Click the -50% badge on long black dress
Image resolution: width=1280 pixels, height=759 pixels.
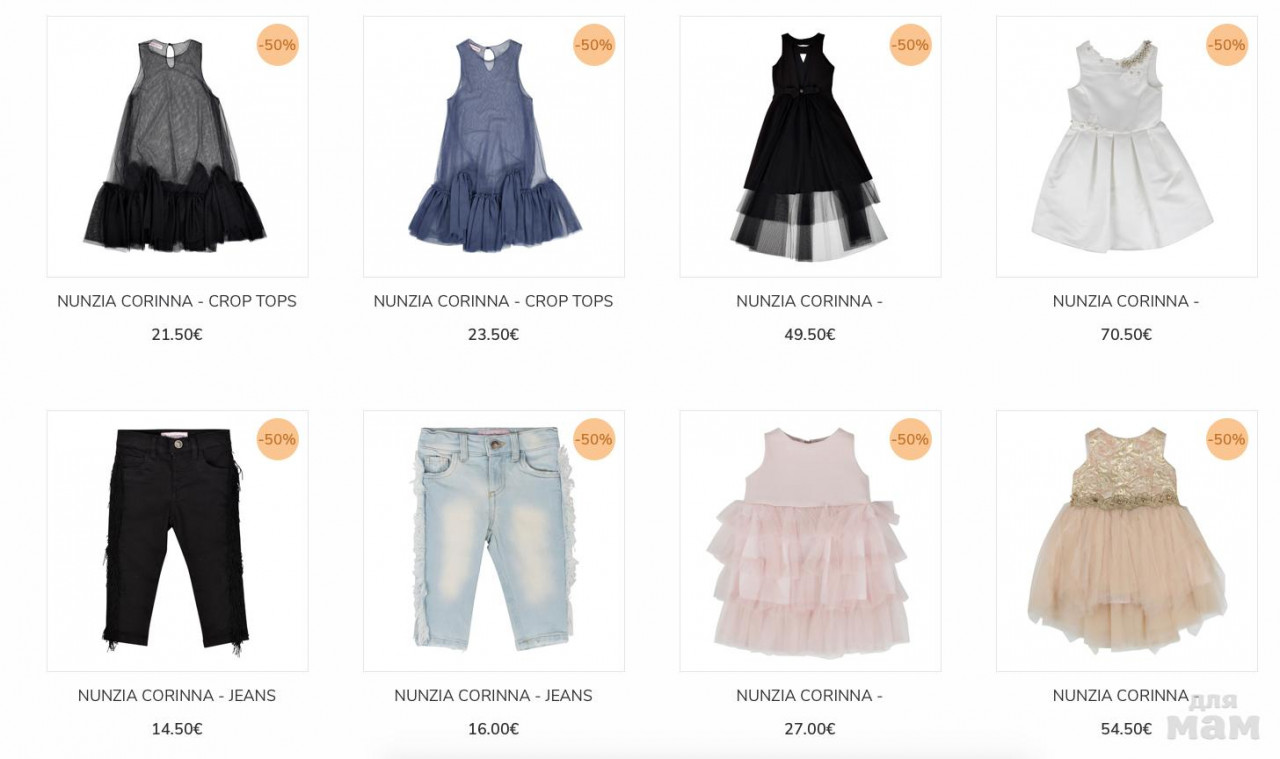tap(910, 45)
